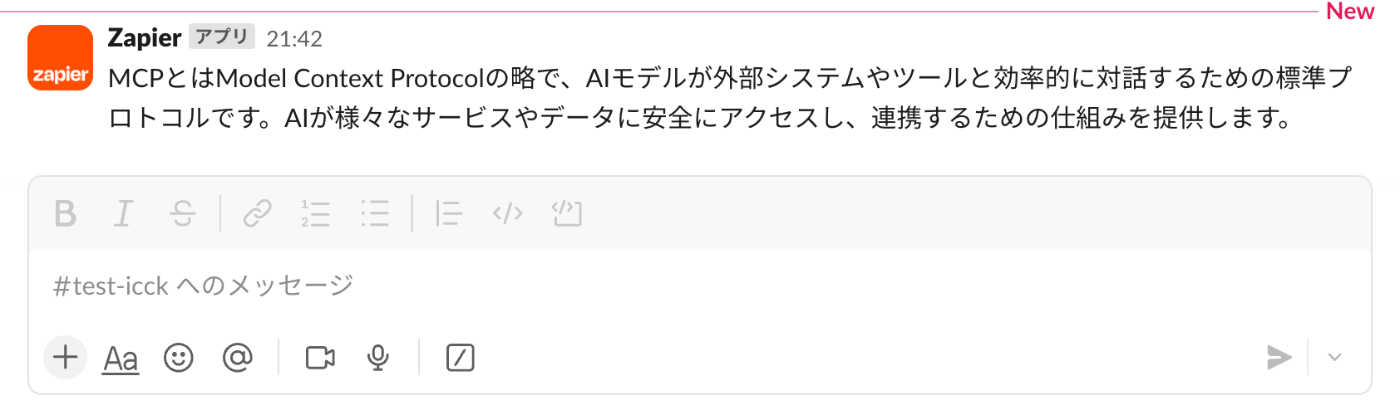Record a video clip
This screenshot has height=420, width=1400.
click(x=320, y=357)
